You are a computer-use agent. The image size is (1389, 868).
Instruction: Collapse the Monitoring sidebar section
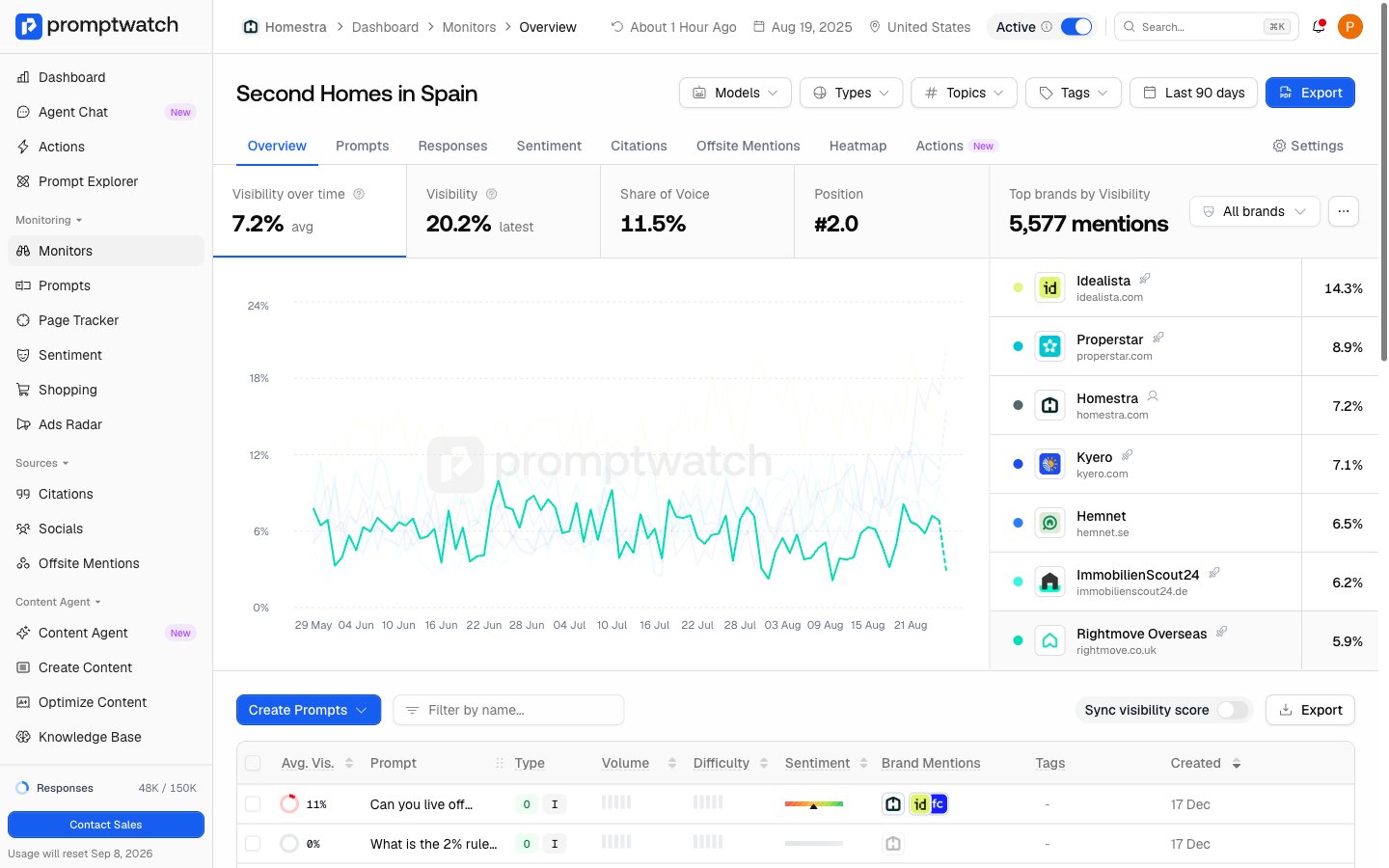tap(48, 220)
